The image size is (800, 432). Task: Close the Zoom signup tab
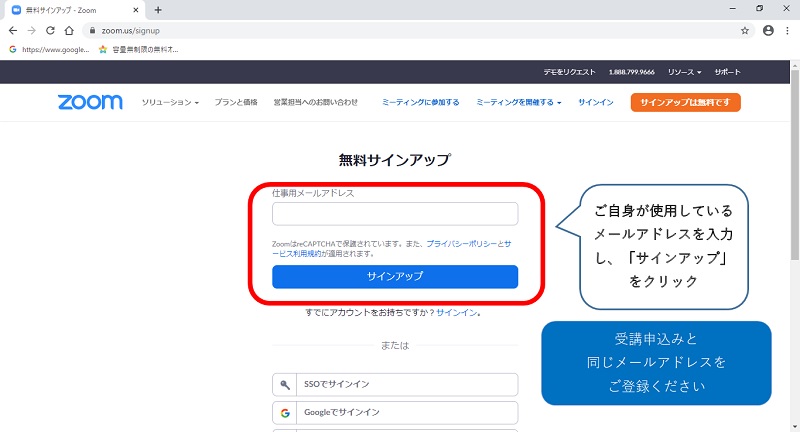point(136,10)
